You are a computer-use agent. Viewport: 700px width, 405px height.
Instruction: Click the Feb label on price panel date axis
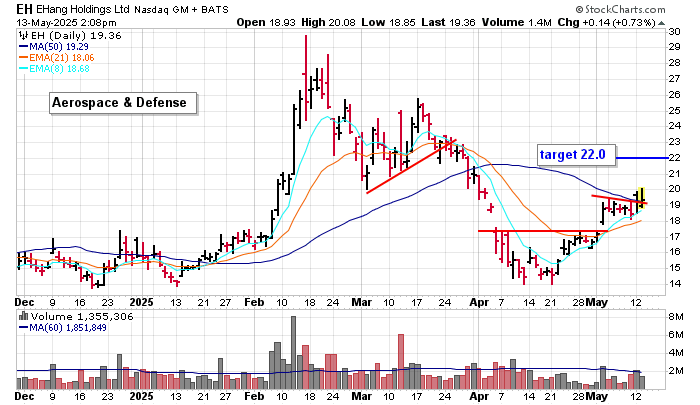pos(254,302)
